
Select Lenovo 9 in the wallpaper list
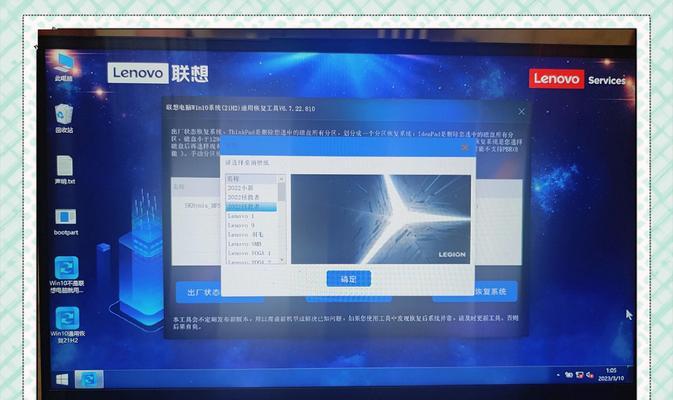pos(252,225)
